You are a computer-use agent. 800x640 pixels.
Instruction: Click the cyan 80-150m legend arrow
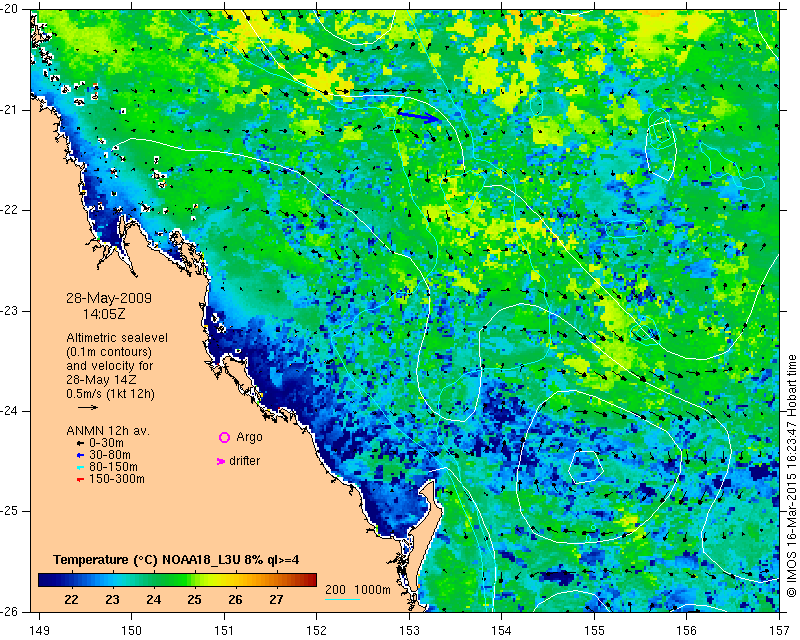(80, 467)
